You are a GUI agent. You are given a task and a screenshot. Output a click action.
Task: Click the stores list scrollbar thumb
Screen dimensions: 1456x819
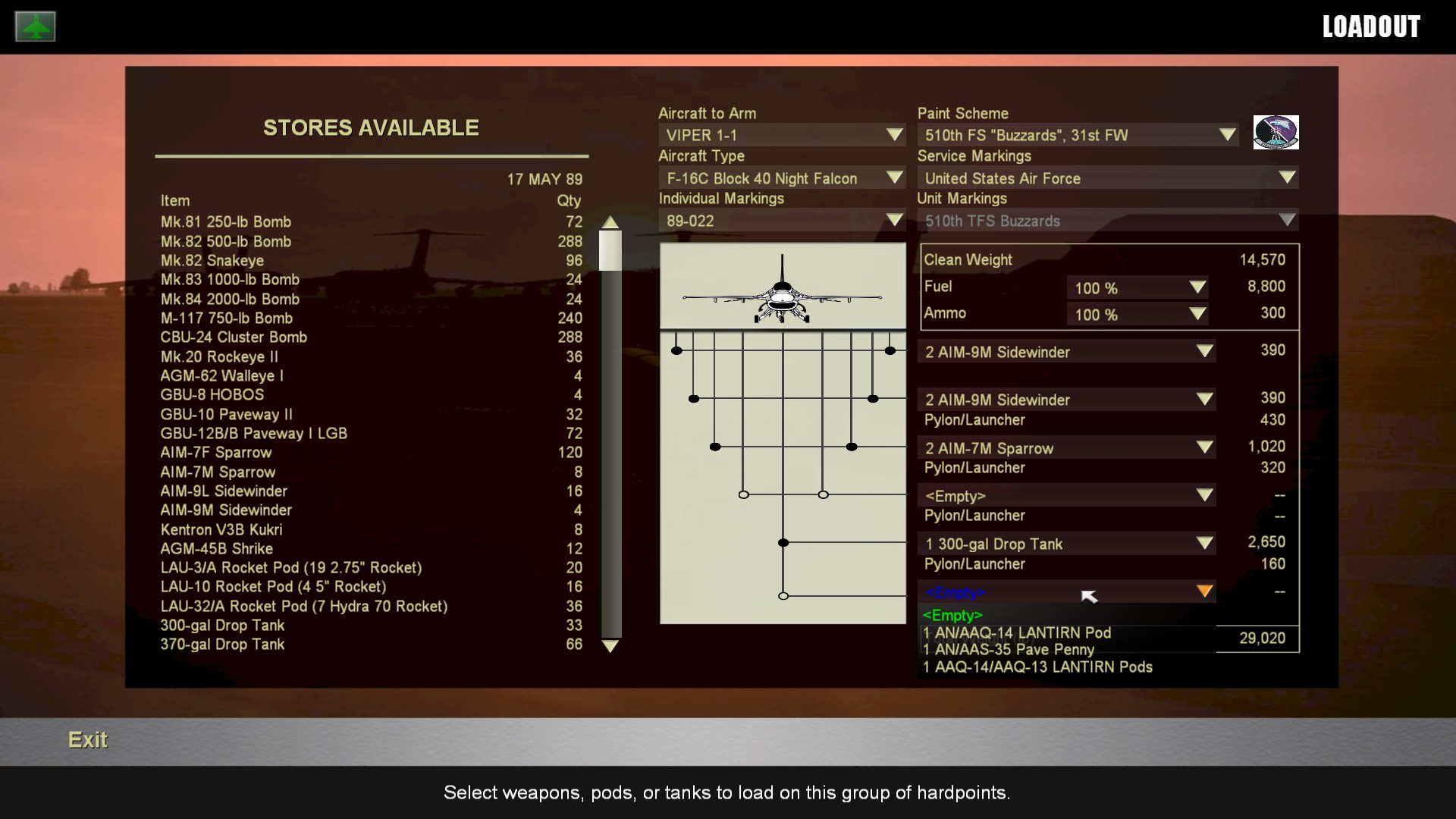[610, 250]
